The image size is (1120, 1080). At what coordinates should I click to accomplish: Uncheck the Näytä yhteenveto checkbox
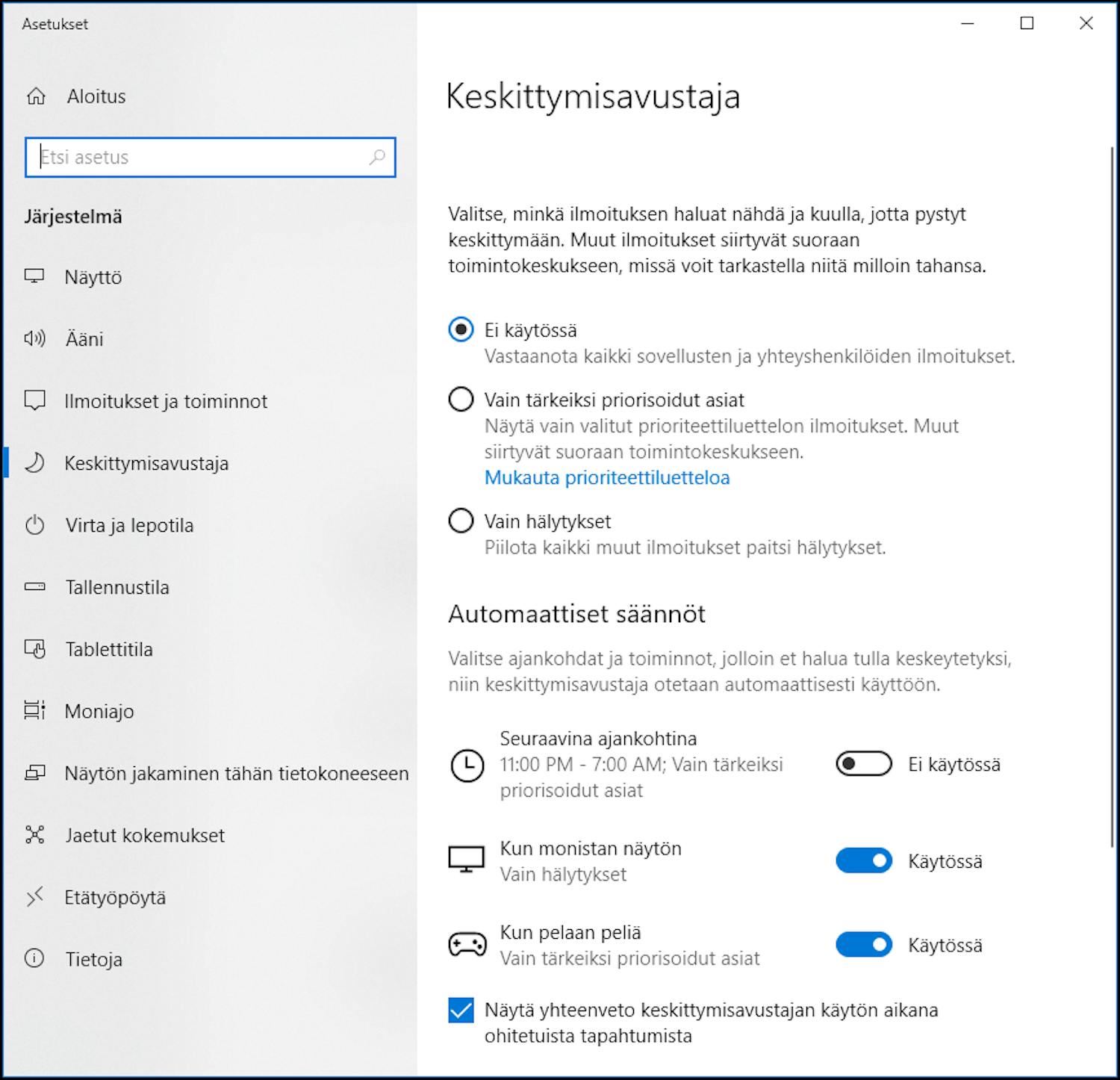[x=460, y=1010]
